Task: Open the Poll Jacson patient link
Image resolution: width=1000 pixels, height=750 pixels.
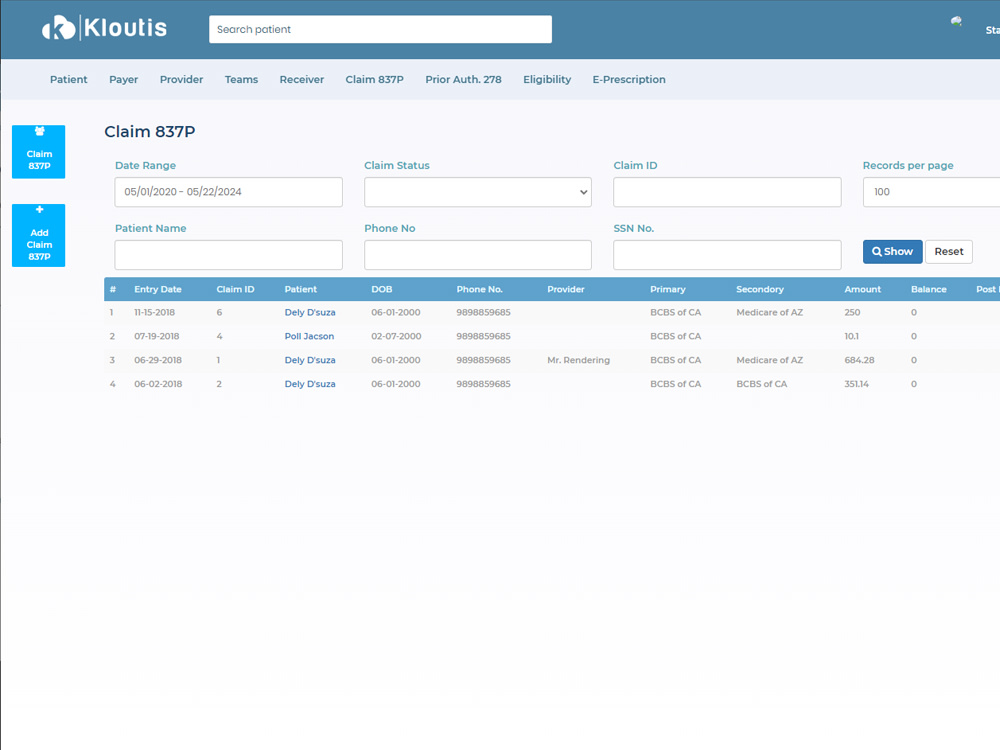Action: coord(309,336)
